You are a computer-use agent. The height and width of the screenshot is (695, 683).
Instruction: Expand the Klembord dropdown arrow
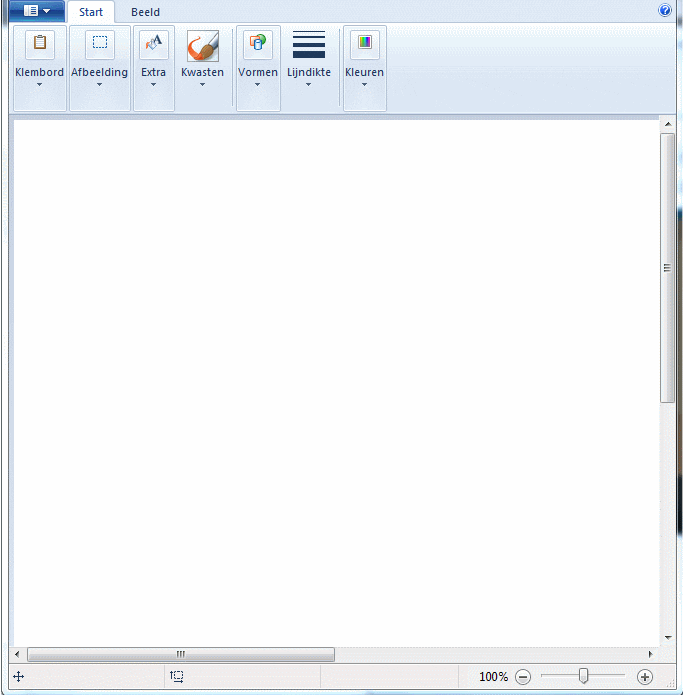click(x=39, y=85)
